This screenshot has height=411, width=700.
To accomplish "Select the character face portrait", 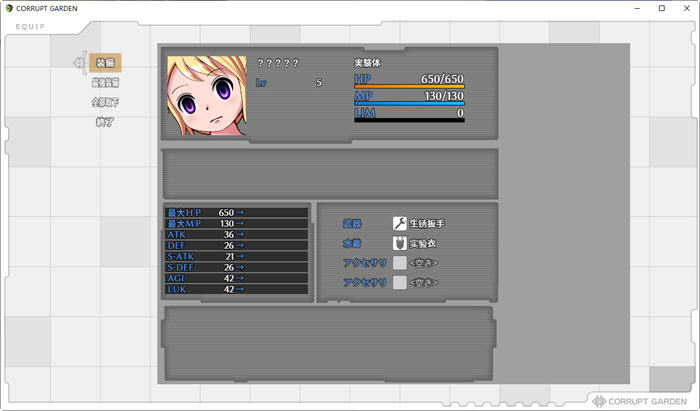I will click(207, 95).
